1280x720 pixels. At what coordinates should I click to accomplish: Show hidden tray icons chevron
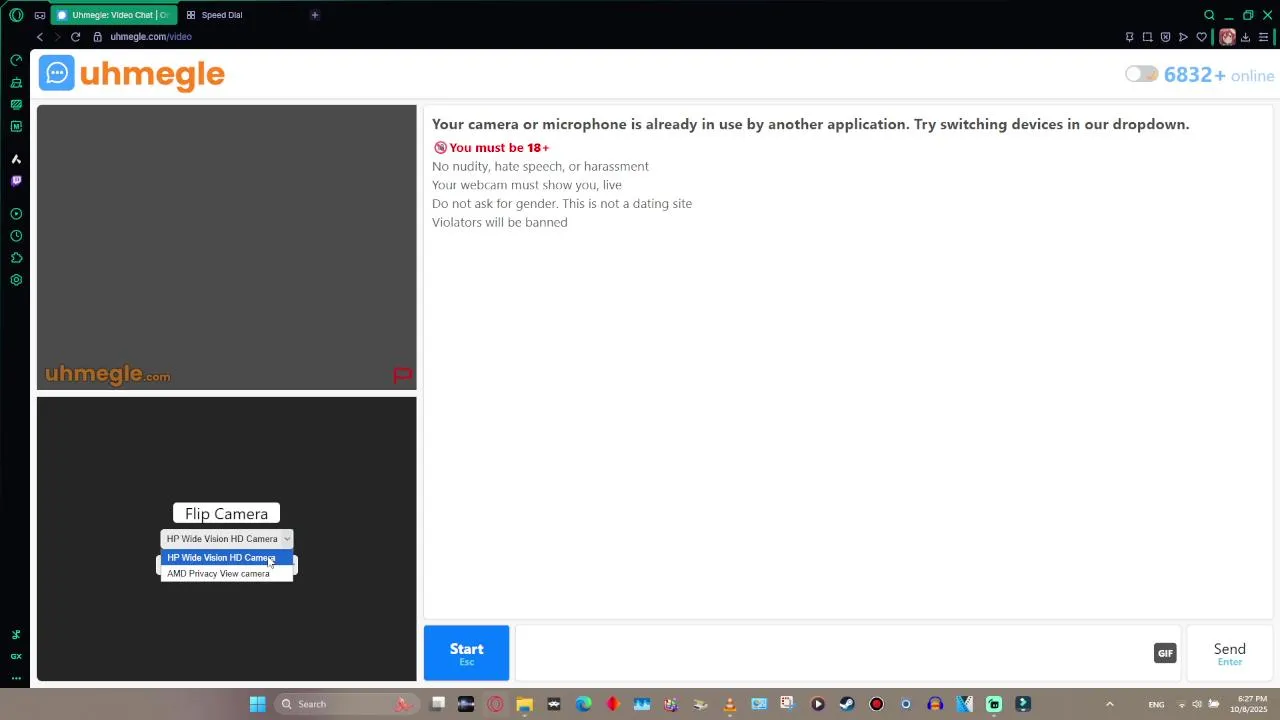coord(1109,704)
